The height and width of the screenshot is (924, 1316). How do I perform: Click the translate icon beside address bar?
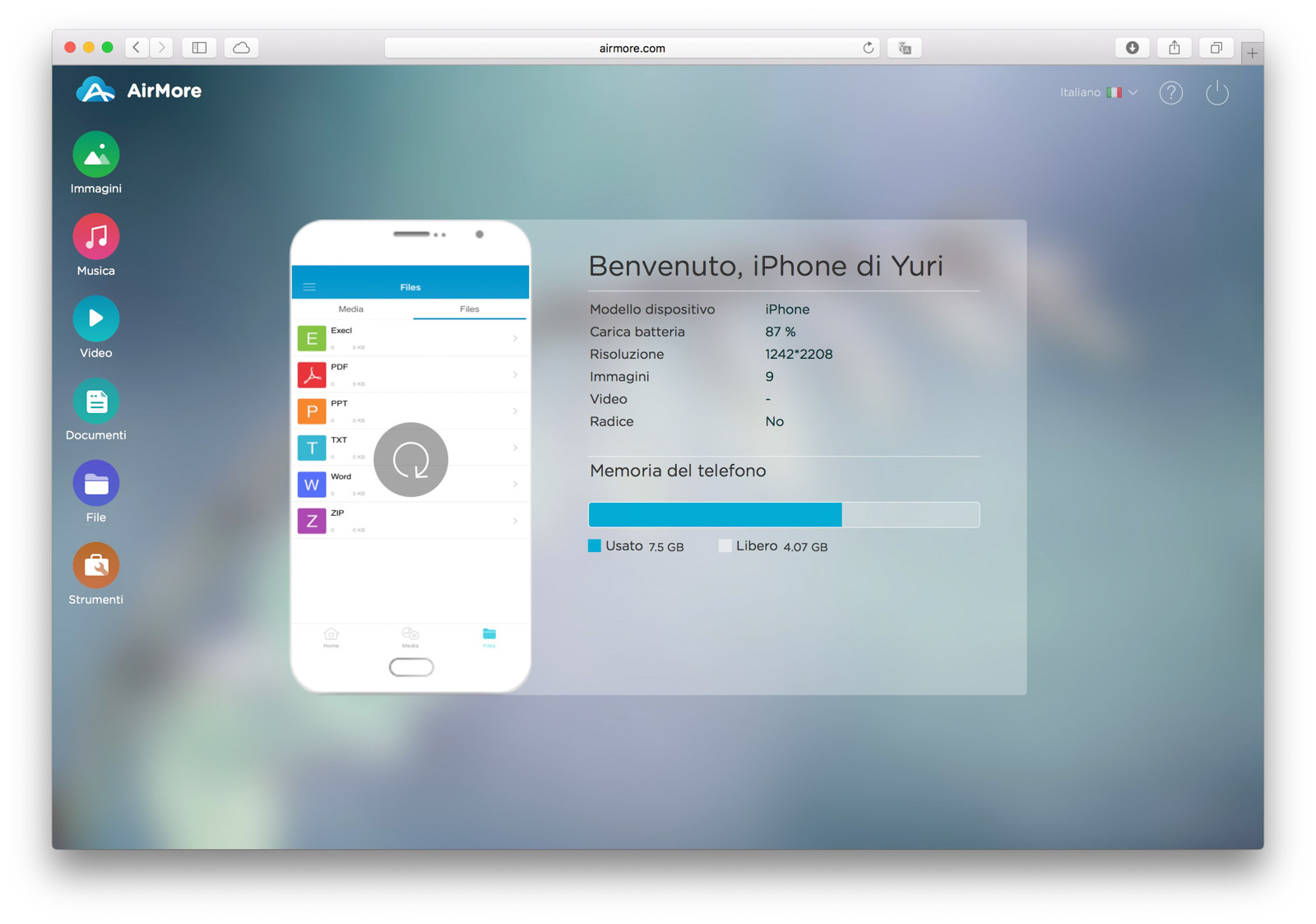pyautogui.click(x=905, y=48)
